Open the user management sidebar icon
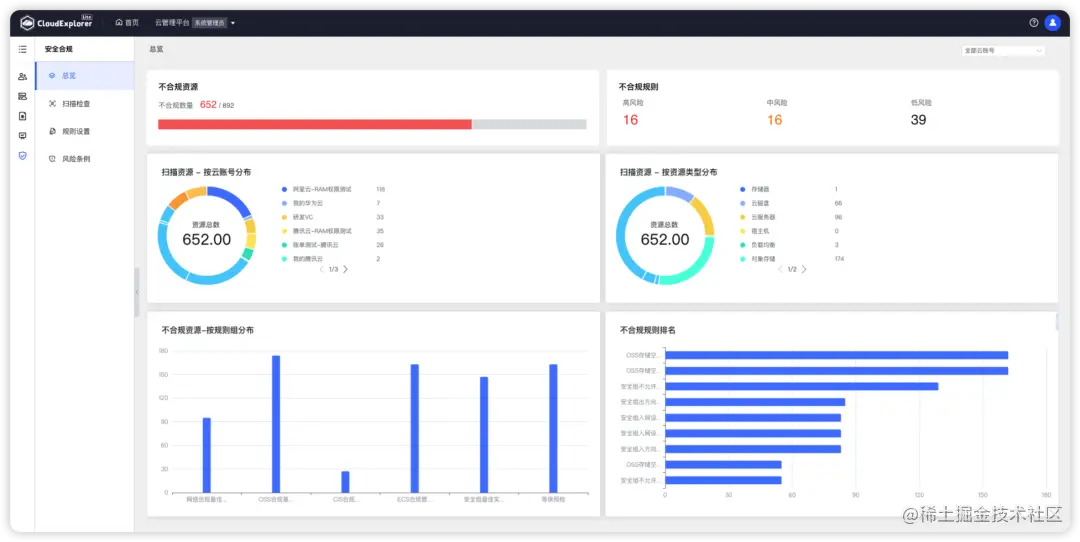1080x542 pixels. (23, 76)
